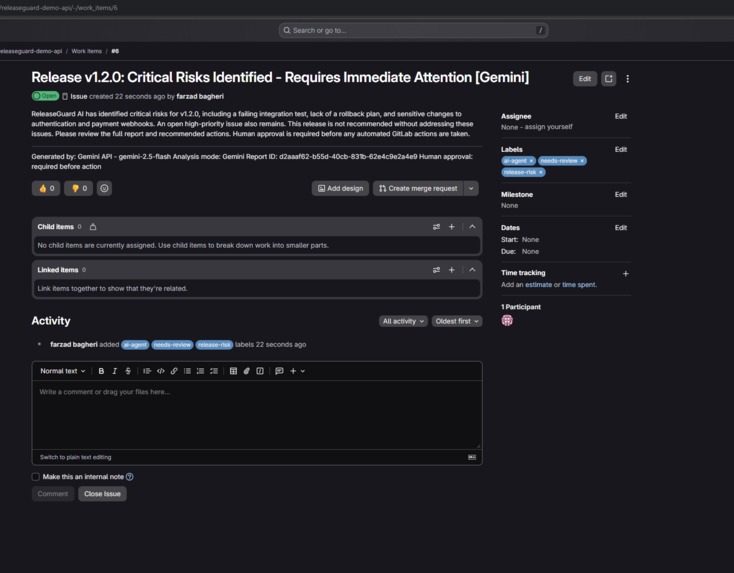Viewport: 734px width, 573px height.
Task: Add a task checklist to comment
Action: (214, 371)
